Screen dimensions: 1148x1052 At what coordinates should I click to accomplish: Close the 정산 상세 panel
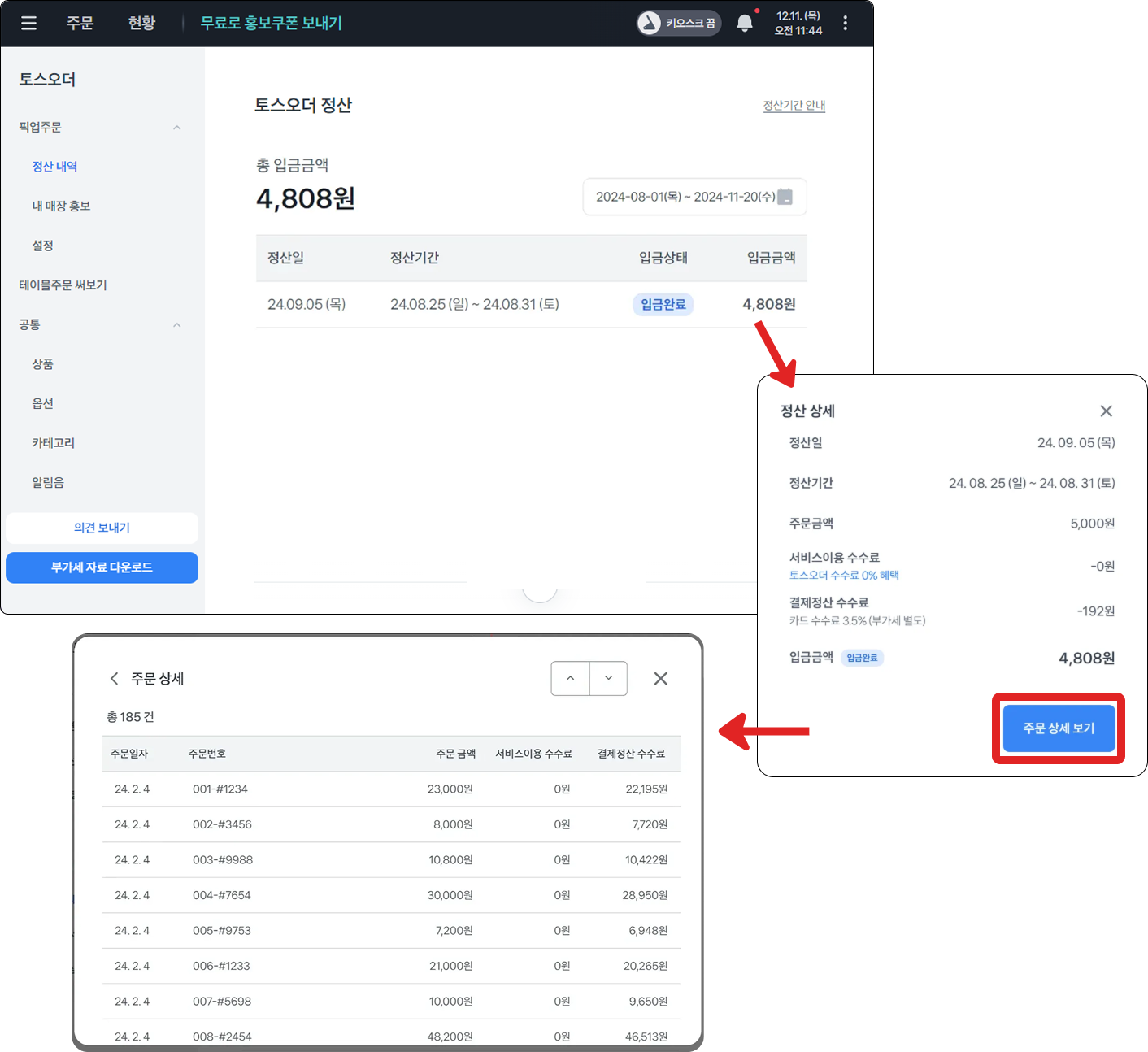1106,411
